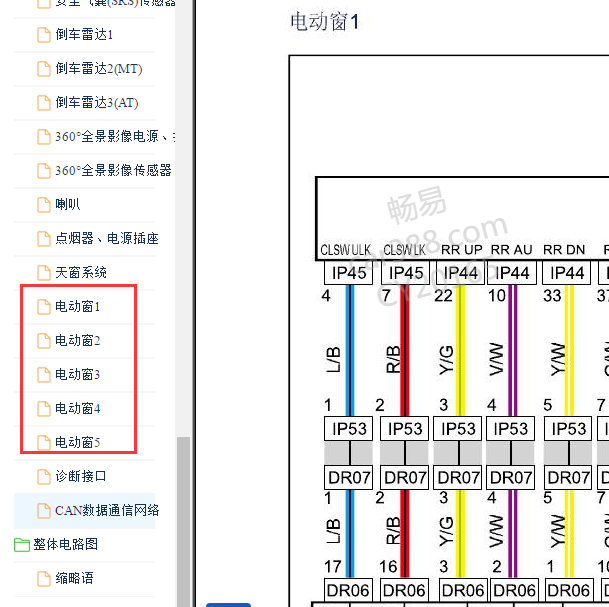Click the upper R/B red wire label
Viewport: 609px width, 607px height.
tap(393, 360)
